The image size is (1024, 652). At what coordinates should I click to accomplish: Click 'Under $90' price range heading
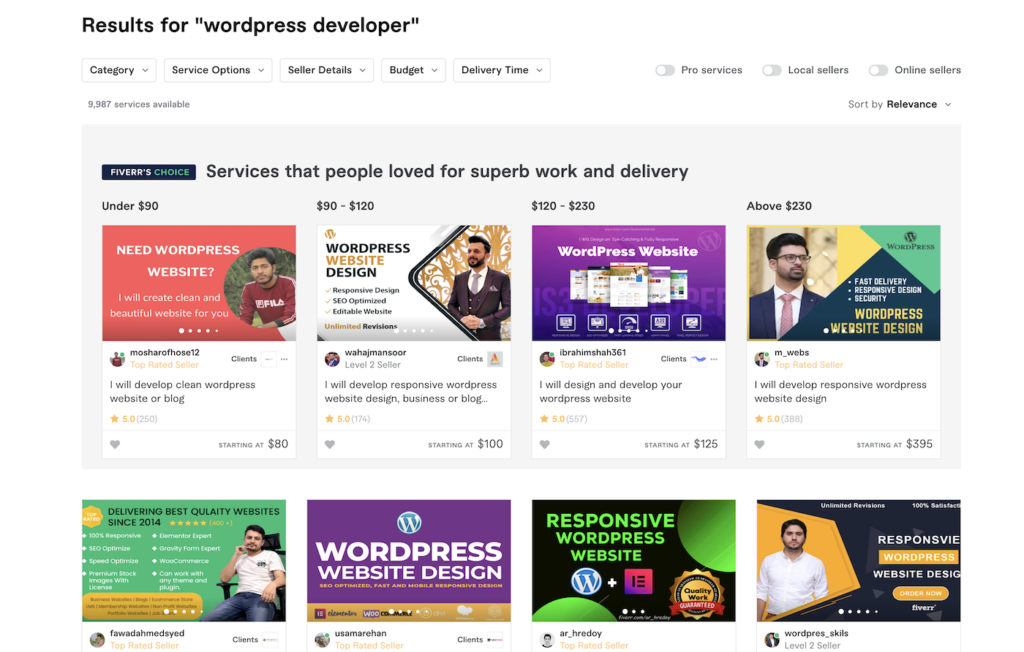[130, 206]
